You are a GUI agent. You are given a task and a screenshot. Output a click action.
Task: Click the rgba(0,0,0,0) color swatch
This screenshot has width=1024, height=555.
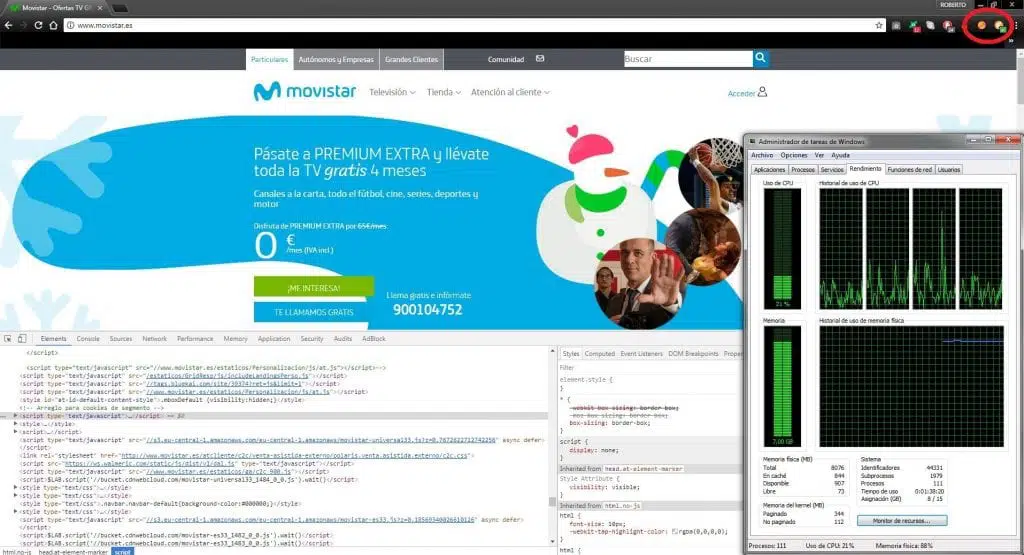(x=675, y=531)
